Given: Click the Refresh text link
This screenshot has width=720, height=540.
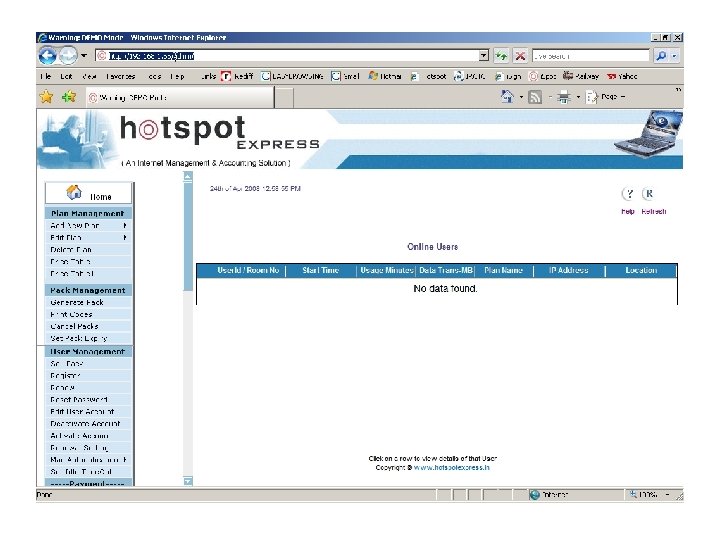Looking at the screenshot, I should (x=654, y=211).
